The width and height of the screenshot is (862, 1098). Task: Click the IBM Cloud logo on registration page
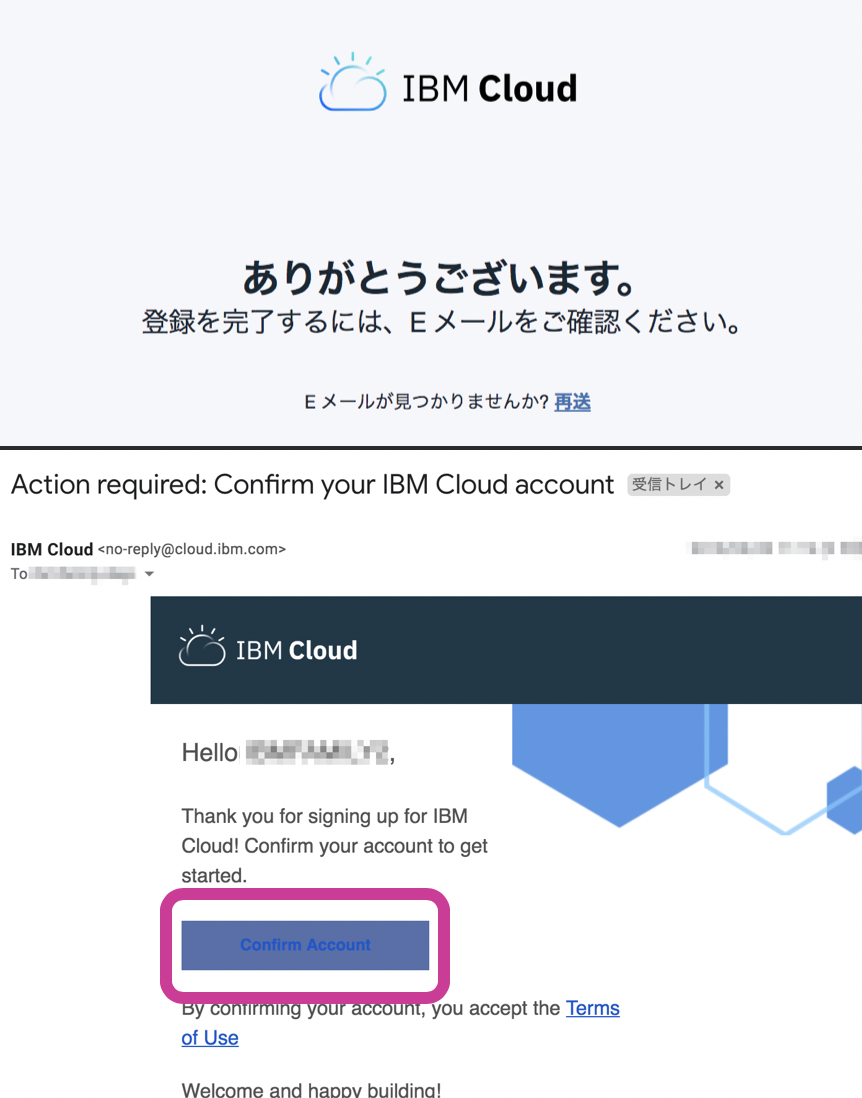447,84
